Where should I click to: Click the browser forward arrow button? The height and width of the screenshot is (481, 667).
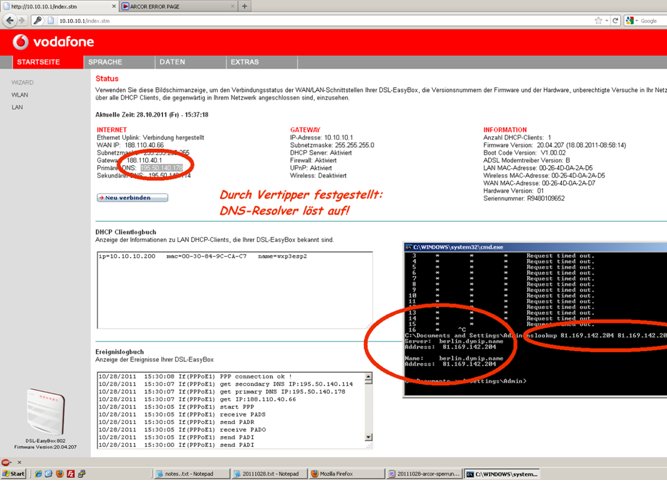[x=21, y=20]
